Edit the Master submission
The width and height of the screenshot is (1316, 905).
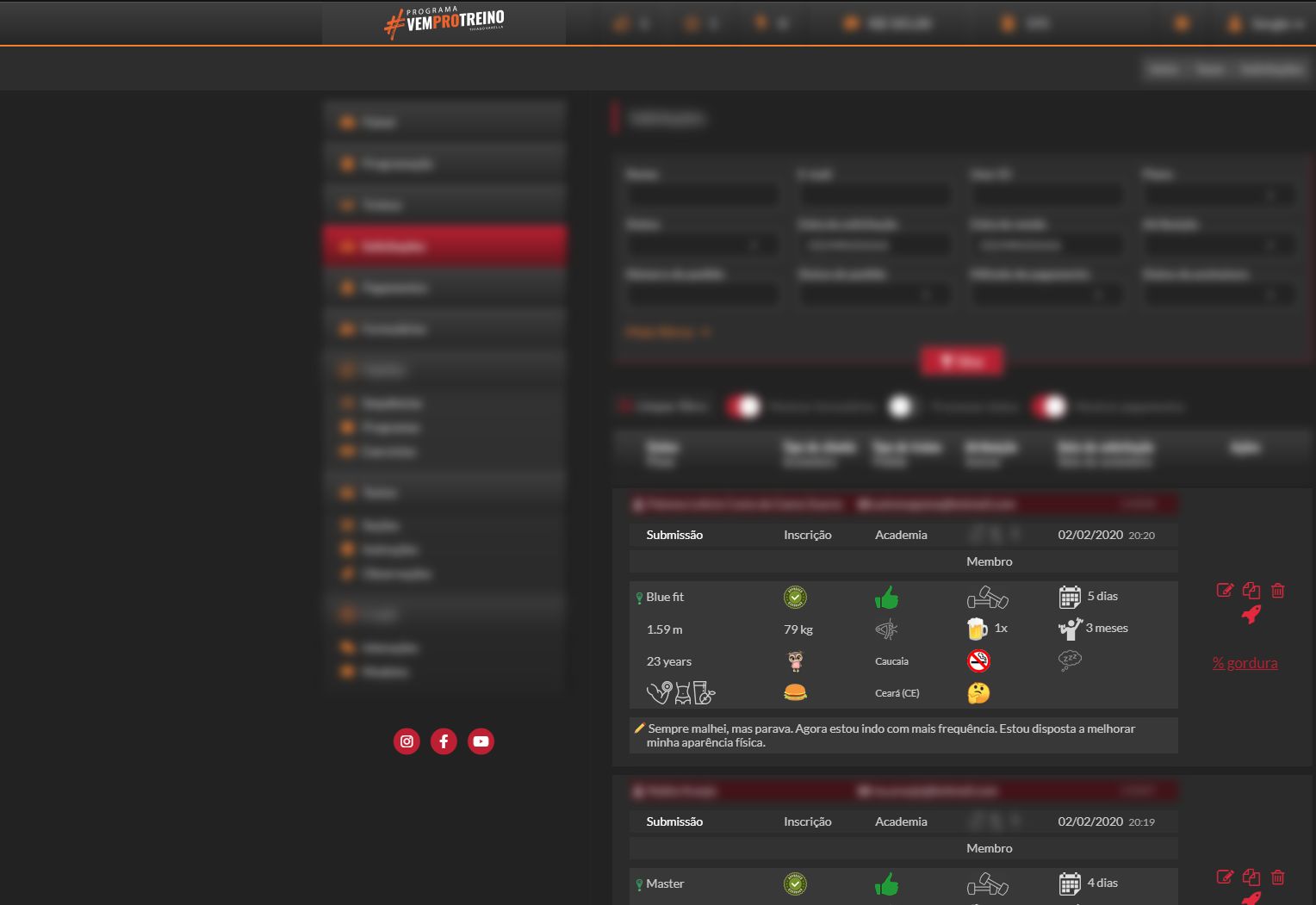[x=1225, y=877]
